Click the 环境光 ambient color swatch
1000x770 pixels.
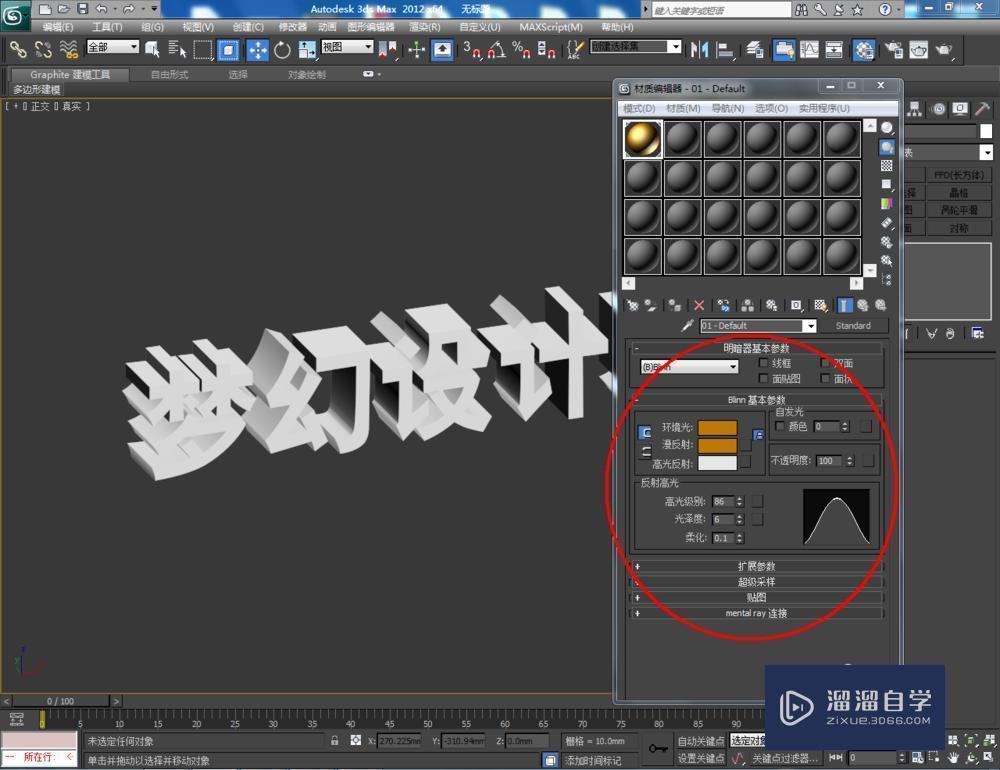(x=718, y=428)
